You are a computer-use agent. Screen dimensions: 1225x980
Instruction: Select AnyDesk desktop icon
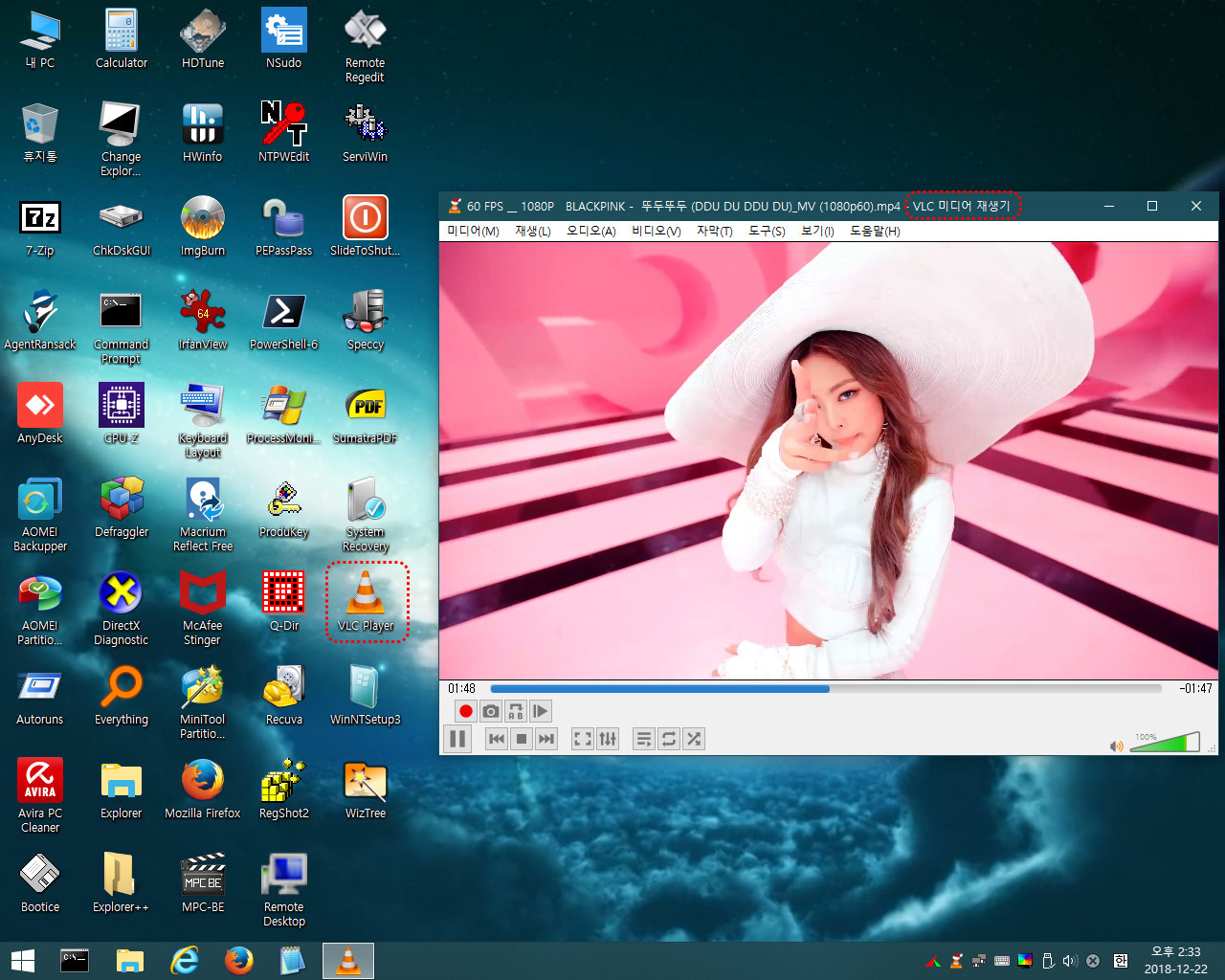tap(40, 413)
